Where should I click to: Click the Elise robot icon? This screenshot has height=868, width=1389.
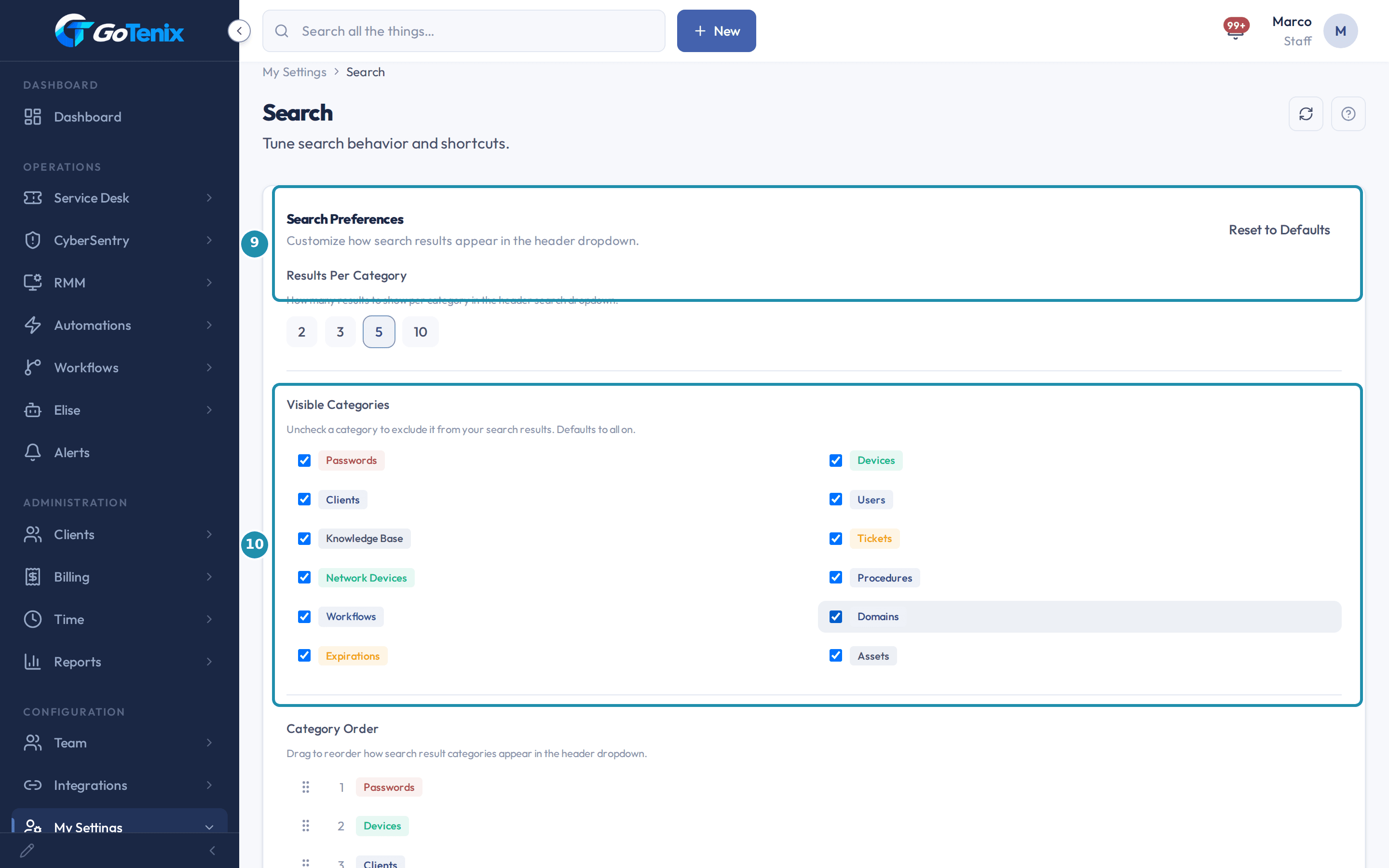(x=33, y=410)
